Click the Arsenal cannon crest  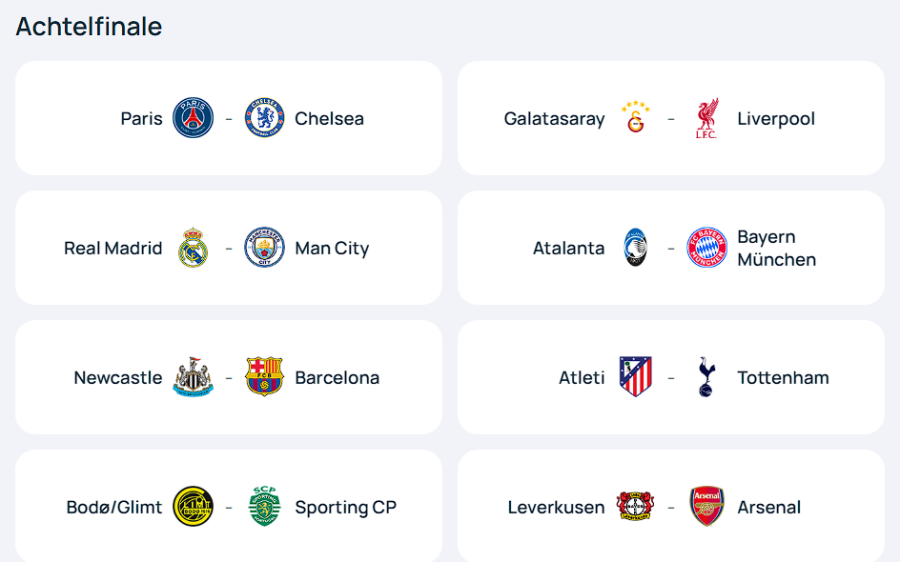pyautogui.click(x=707, y=507)
